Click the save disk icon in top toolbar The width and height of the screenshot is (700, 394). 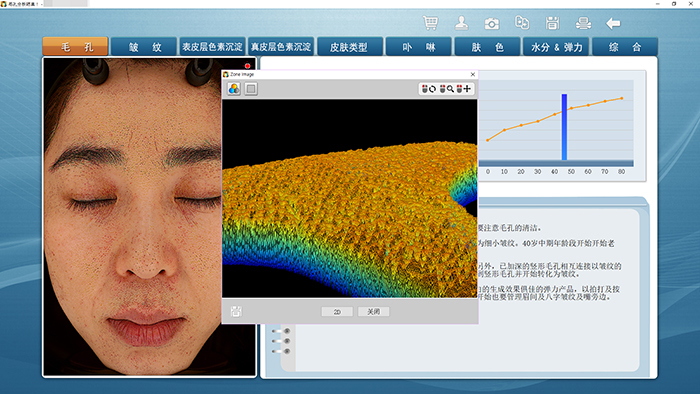(552, 23)
